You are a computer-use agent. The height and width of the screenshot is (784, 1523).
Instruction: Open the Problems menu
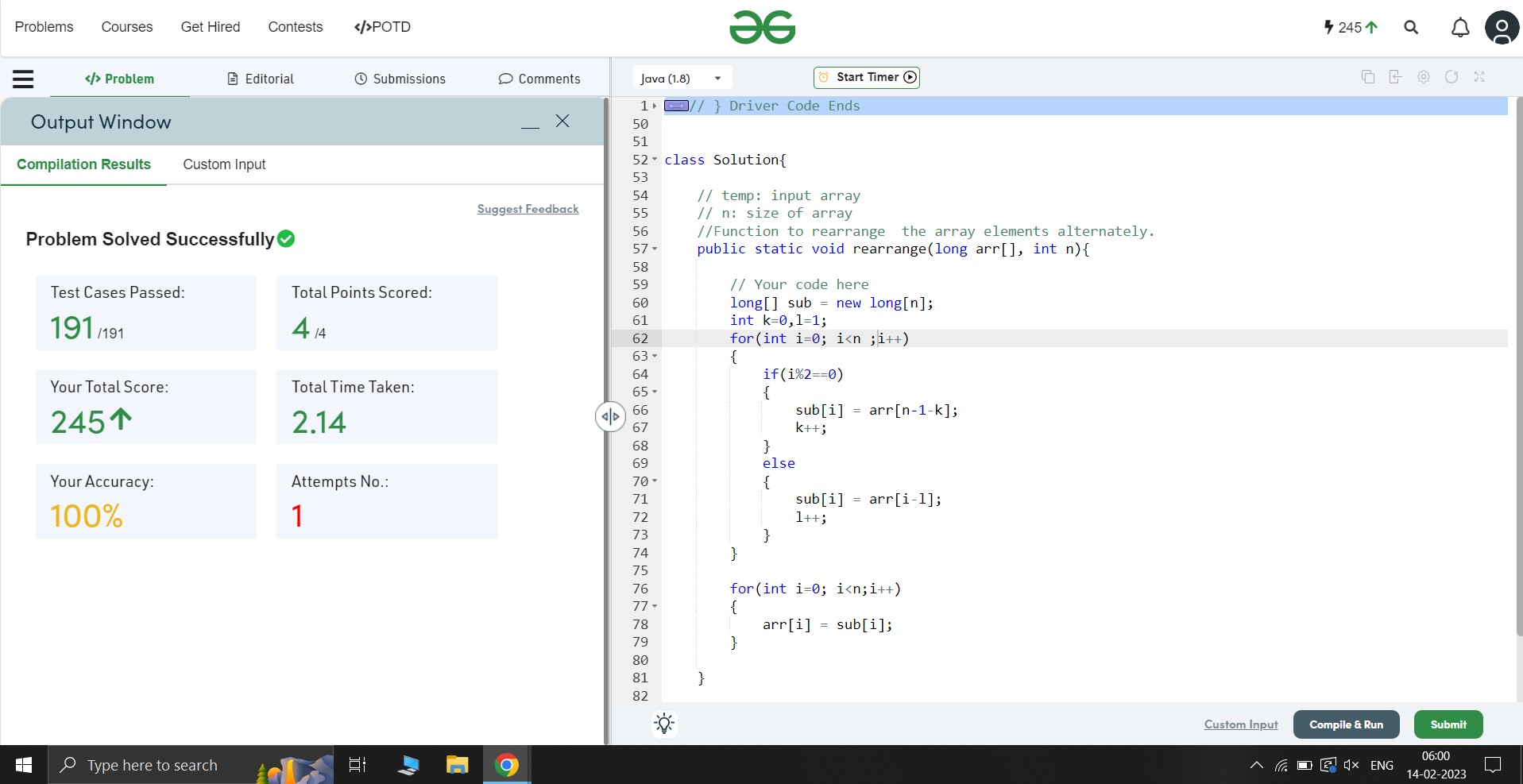pos(44,27)
